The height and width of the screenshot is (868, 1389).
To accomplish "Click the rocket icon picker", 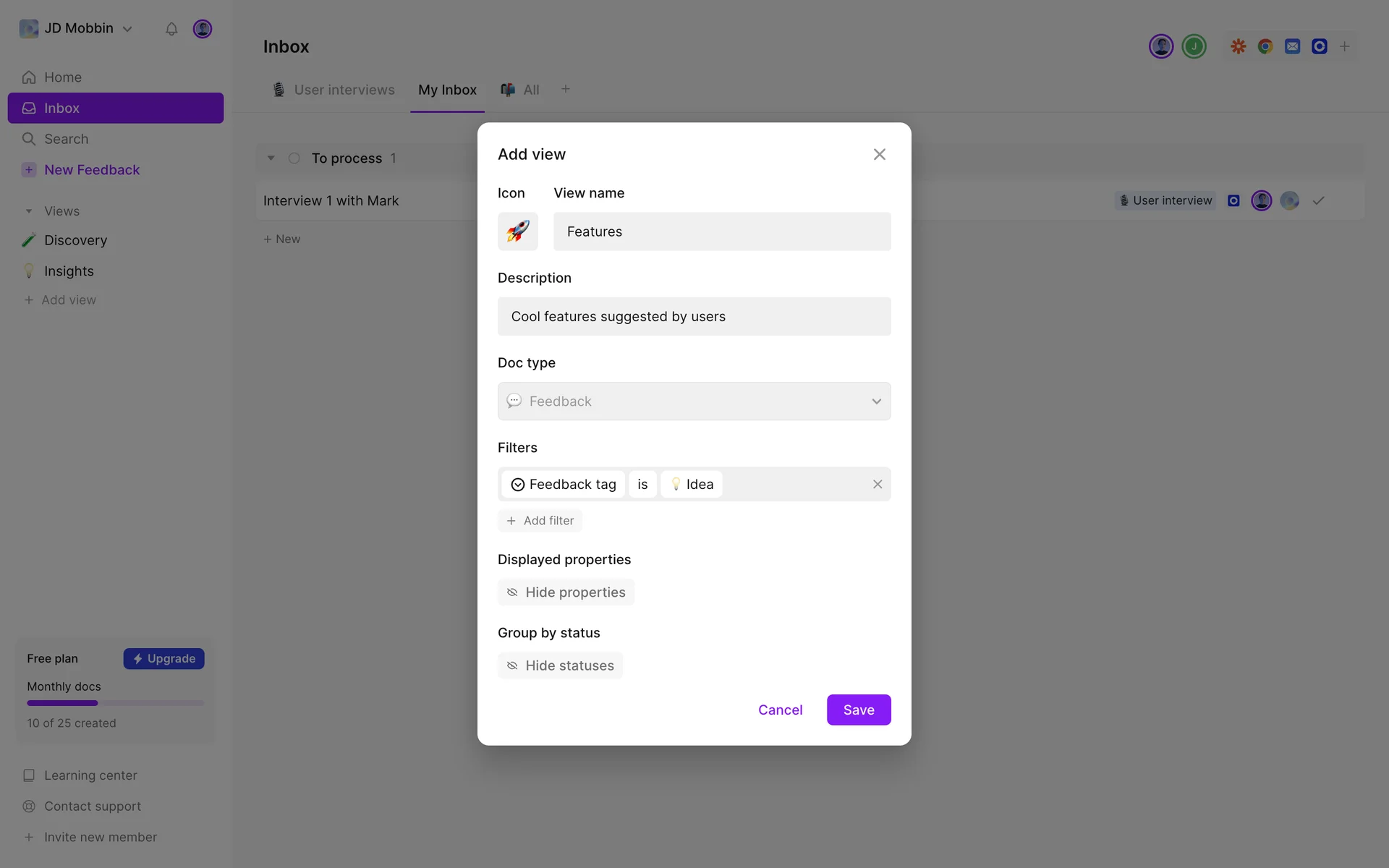I will pyautogui.click(x=517, y=231).
